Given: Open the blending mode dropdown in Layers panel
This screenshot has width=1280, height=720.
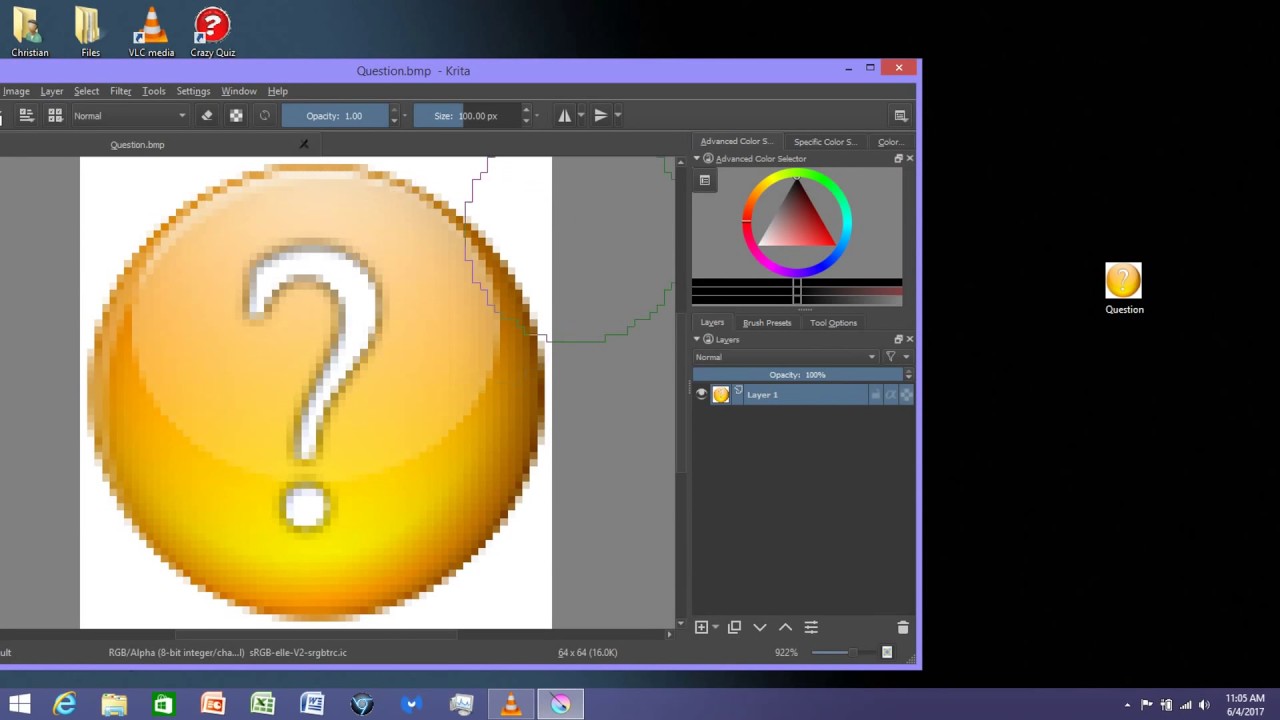Looking at the screenshot, I should pos(785,357).
